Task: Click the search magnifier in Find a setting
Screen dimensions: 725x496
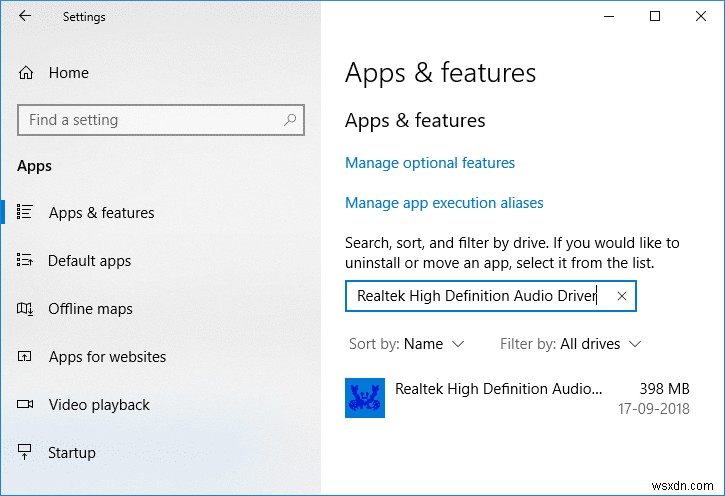Action: click(290, 120)
